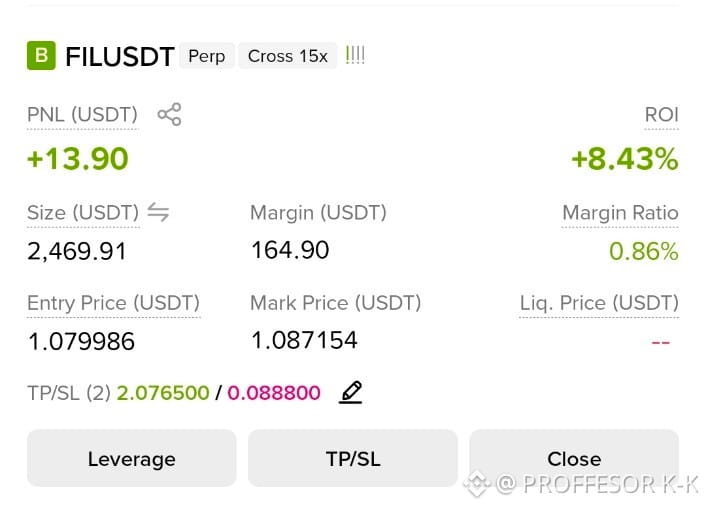Tap the Liq. Price (USDT) label

click(599, 303)
